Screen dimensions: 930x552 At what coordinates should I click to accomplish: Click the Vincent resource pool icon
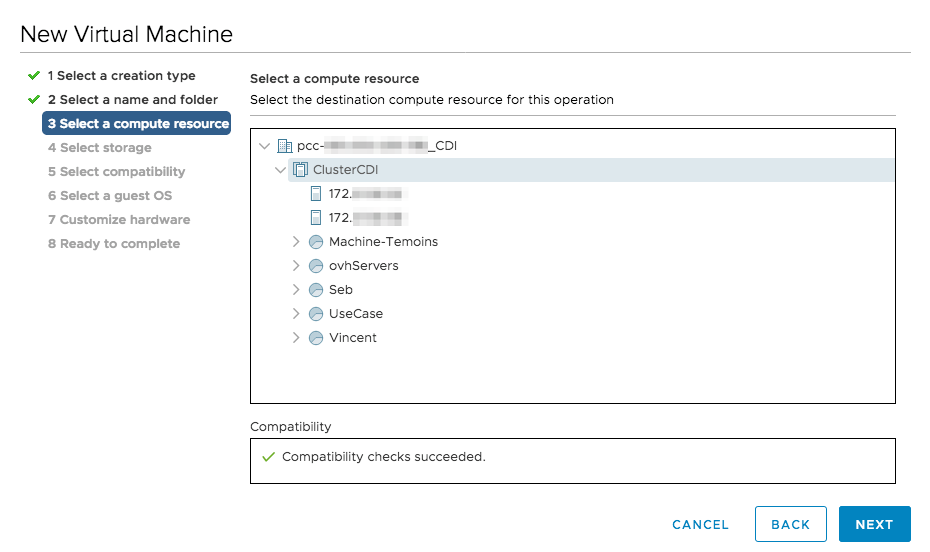(x=316, y=338)
